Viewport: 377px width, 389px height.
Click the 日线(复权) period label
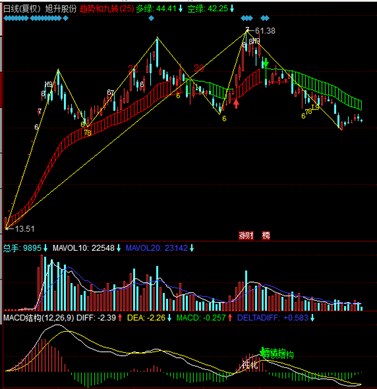click(x=22, y=9)
